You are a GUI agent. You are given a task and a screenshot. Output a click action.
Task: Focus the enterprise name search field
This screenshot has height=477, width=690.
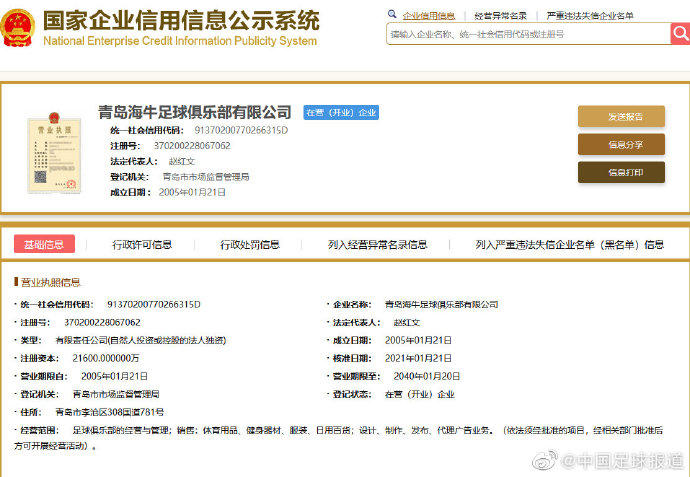(528, 34)
